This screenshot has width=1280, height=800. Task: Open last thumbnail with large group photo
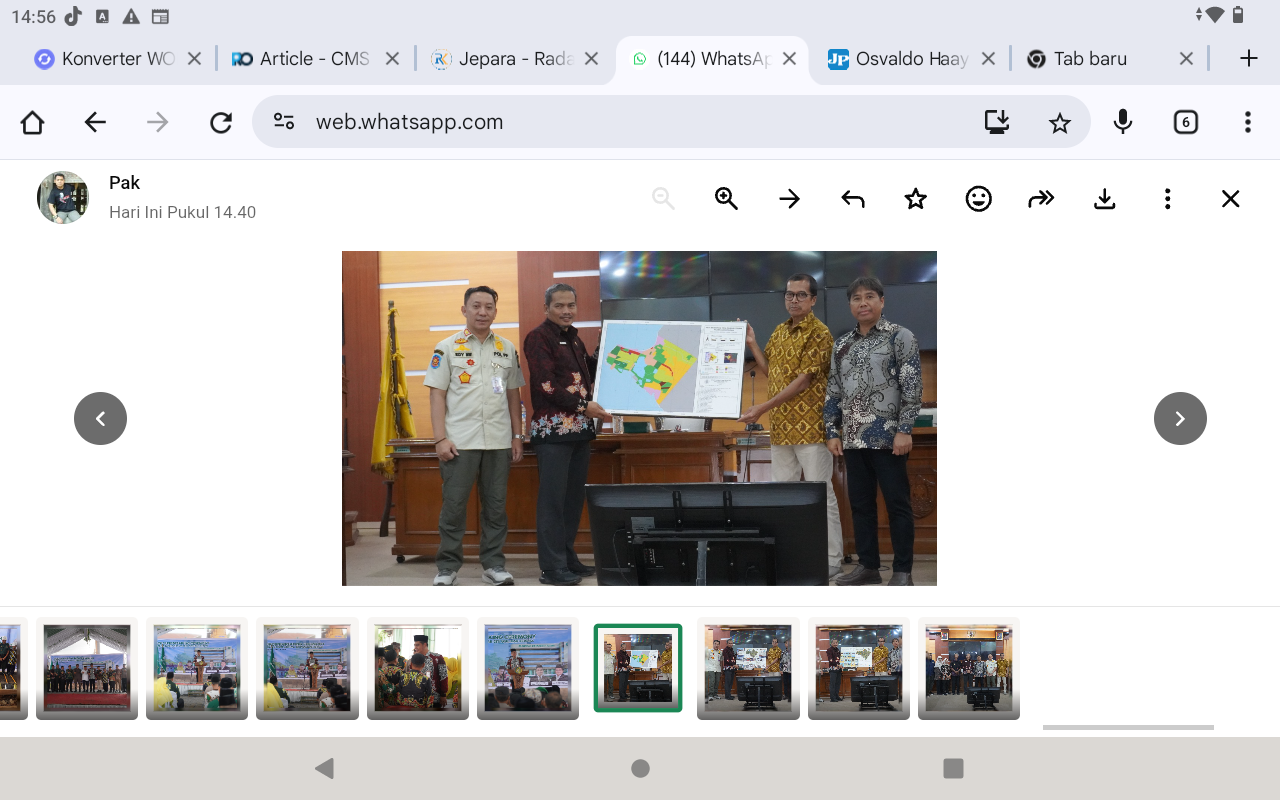[x=969, y=668]
